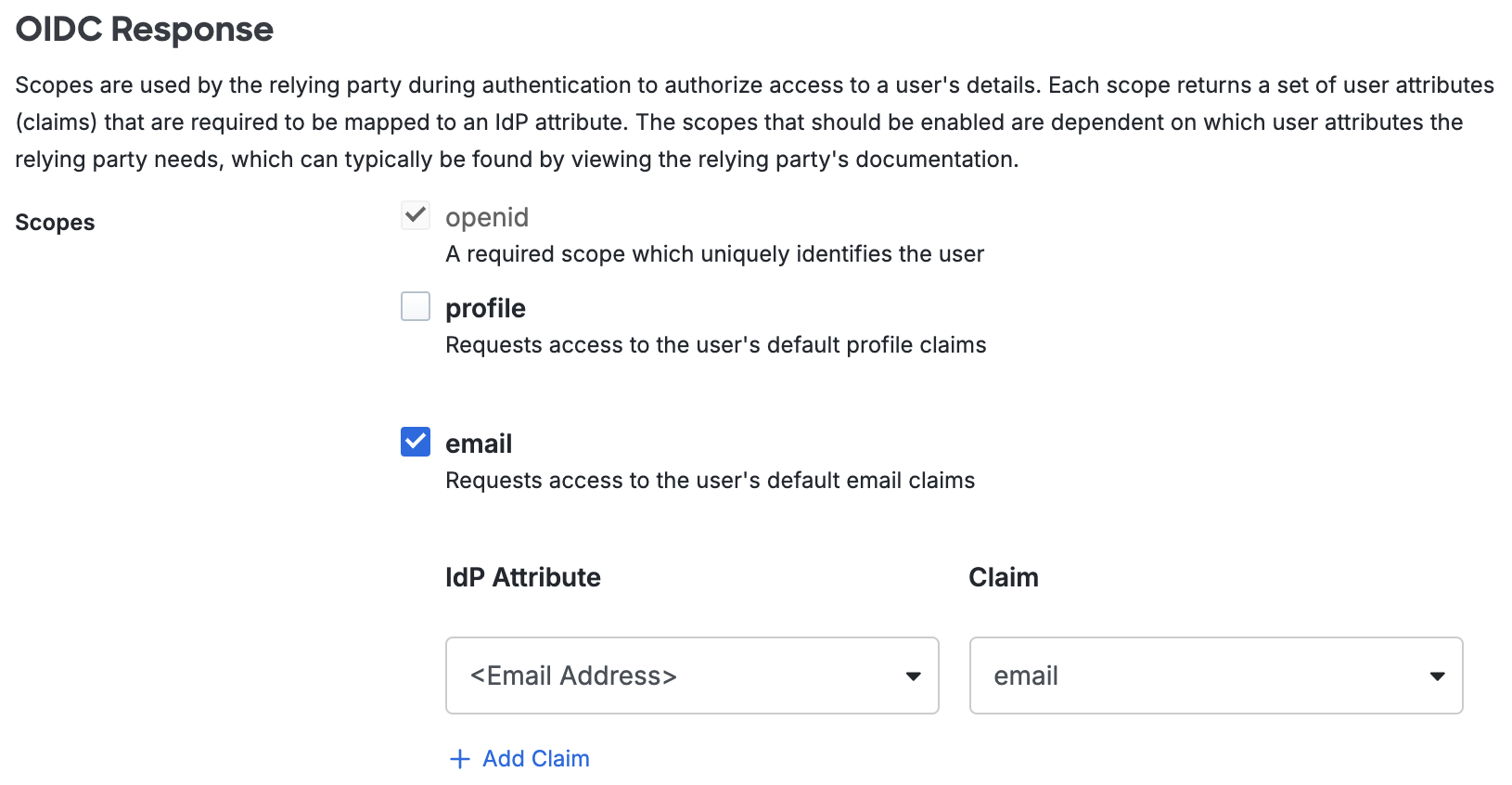Toggle the disabled openid scope checkbox
This screenshot has height=785, width=1512.
click(416, 215)
